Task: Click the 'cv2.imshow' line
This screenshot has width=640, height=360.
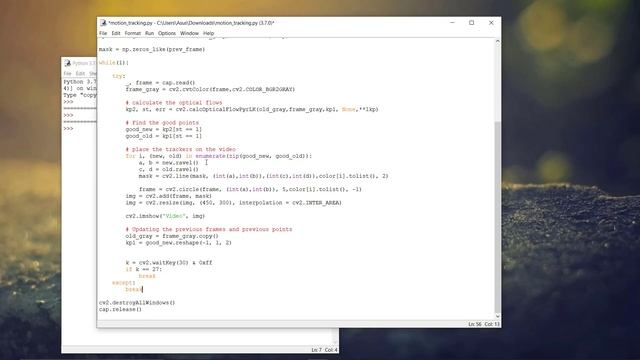Action: point(165,216)
